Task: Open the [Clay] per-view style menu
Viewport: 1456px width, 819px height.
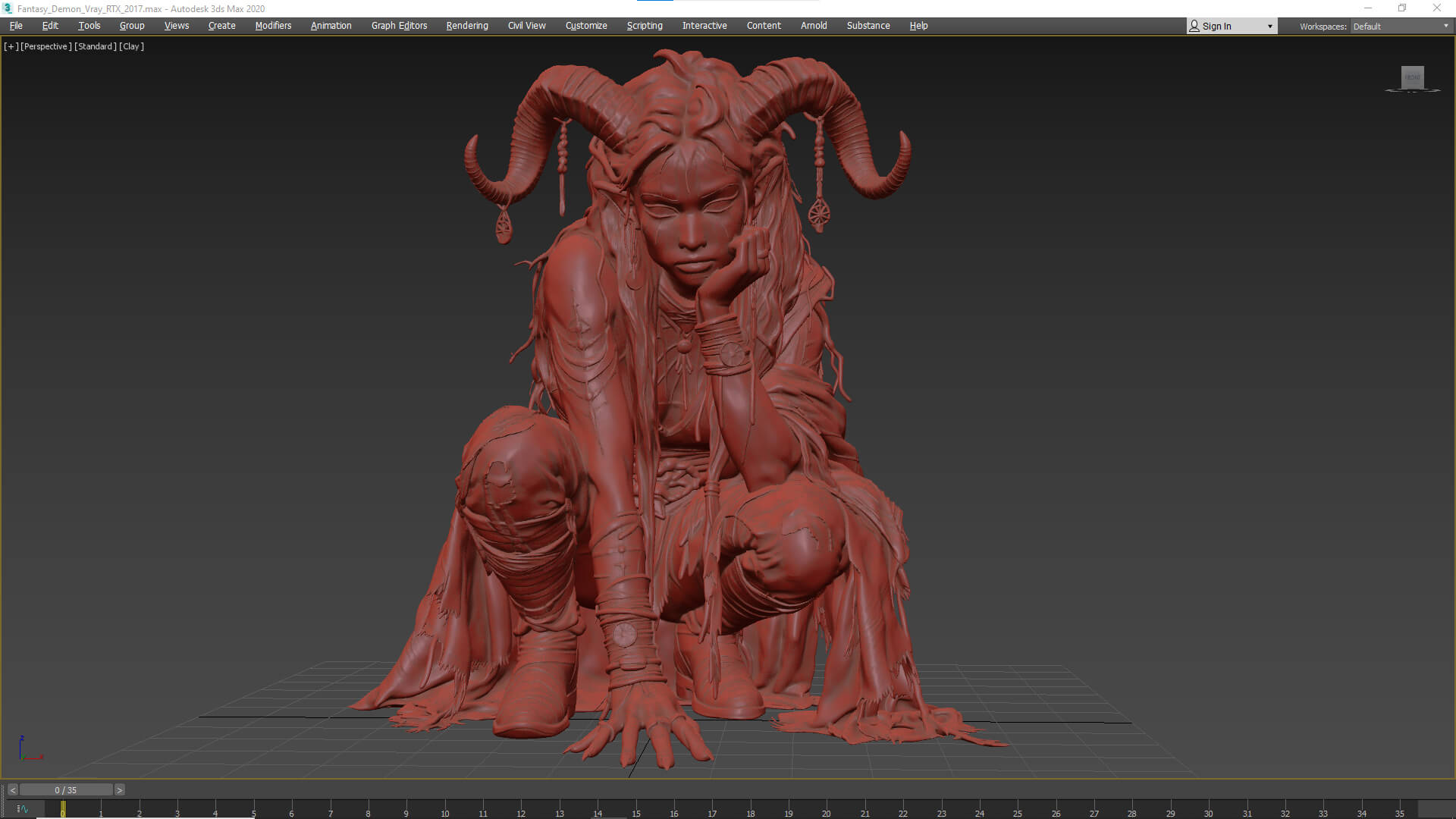Action: tap(131, 46)
